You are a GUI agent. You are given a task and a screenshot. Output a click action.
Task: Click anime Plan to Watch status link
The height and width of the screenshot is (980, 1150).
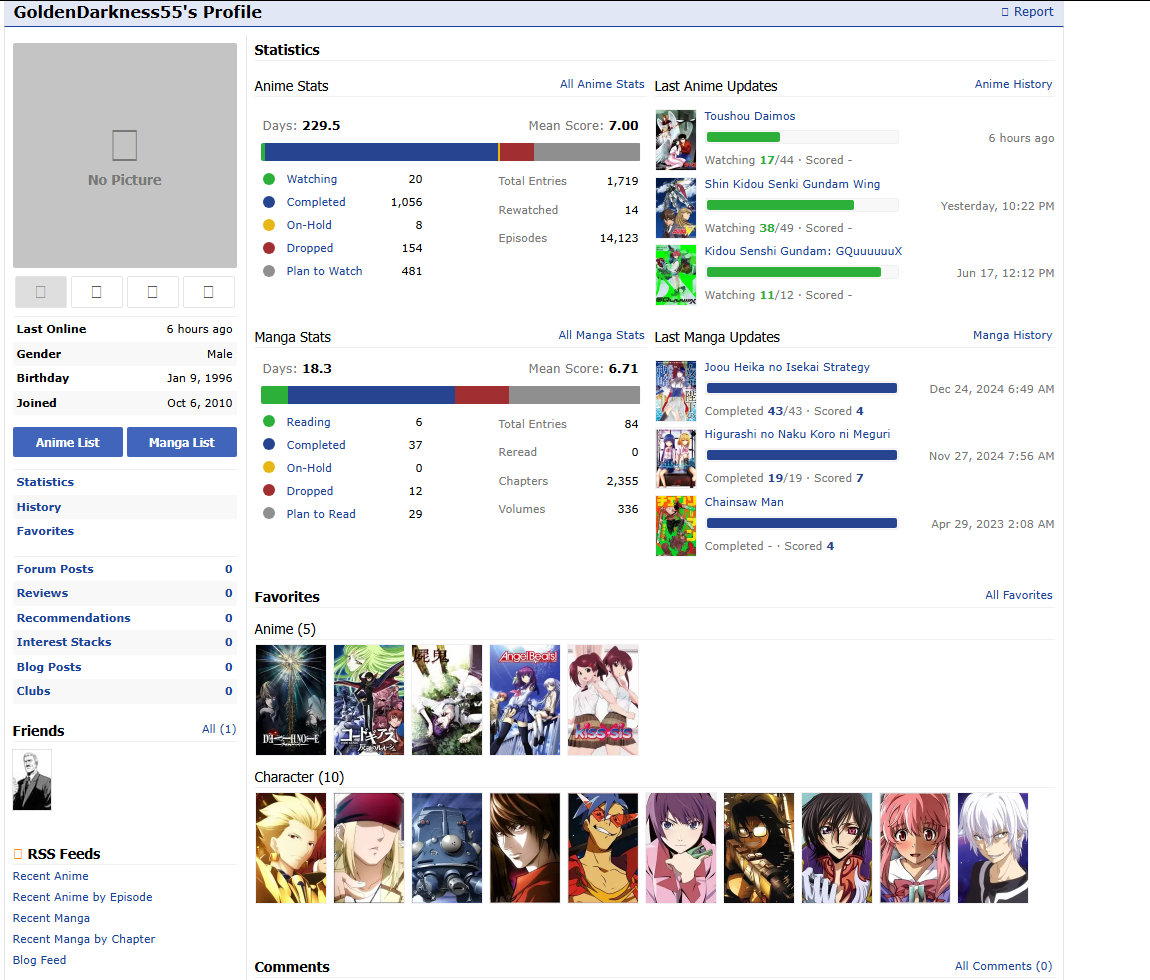[324, 271]
